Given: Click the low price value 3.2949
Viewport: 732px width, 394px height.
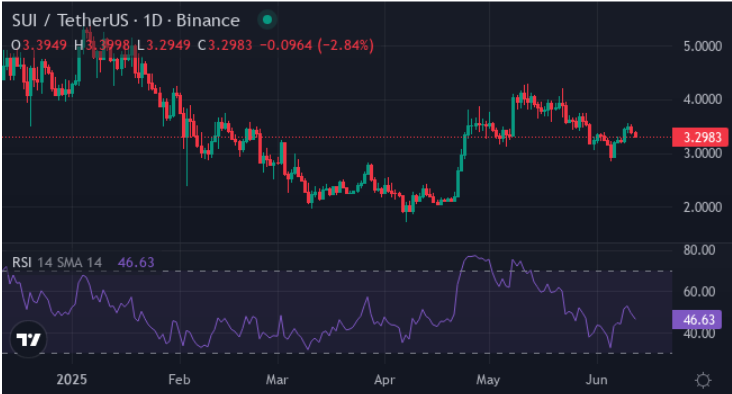Looking at the screenshot, I should (169, 45).
